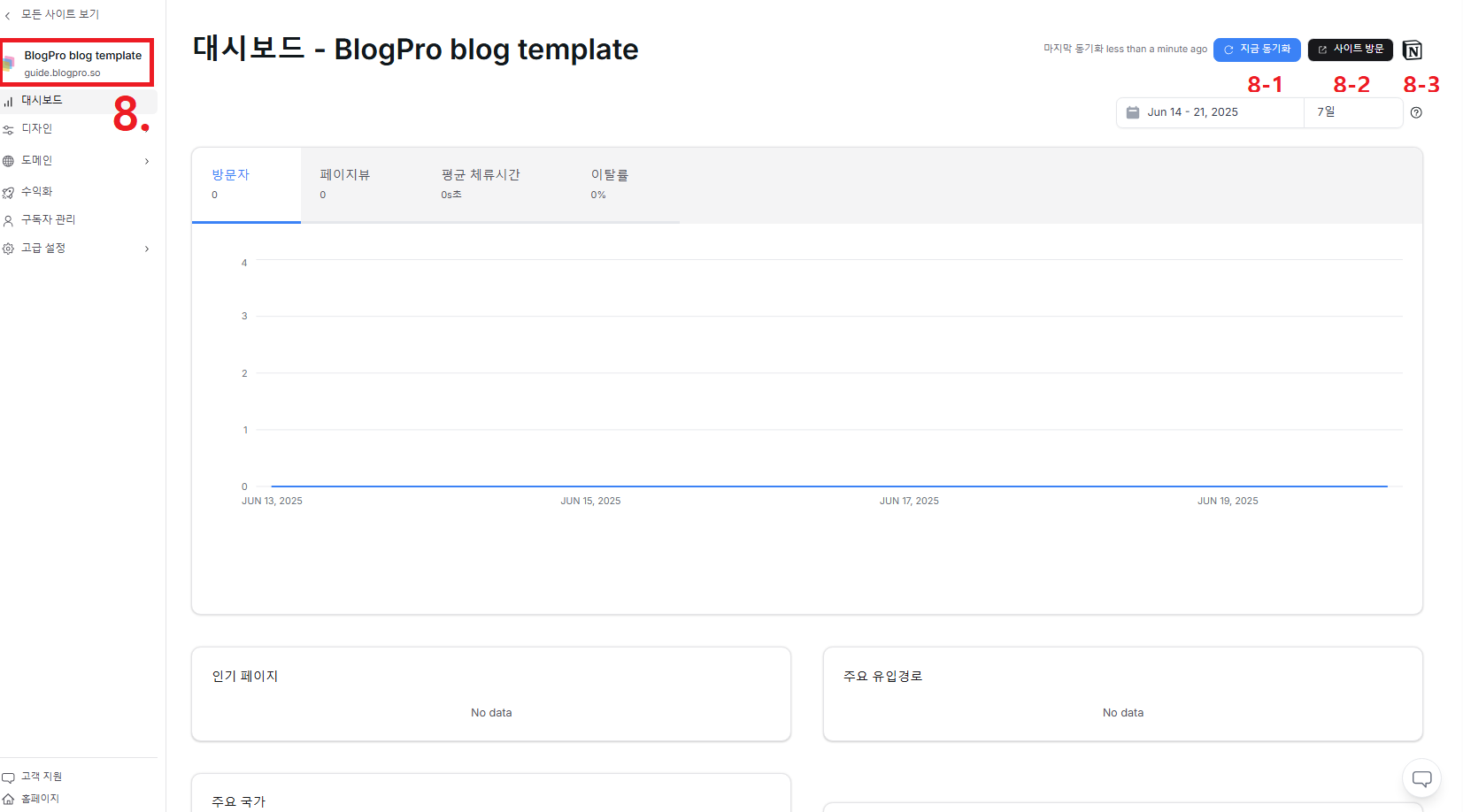
Task: Click the 주요 국가 heading
Action: (x=238, y=802)
